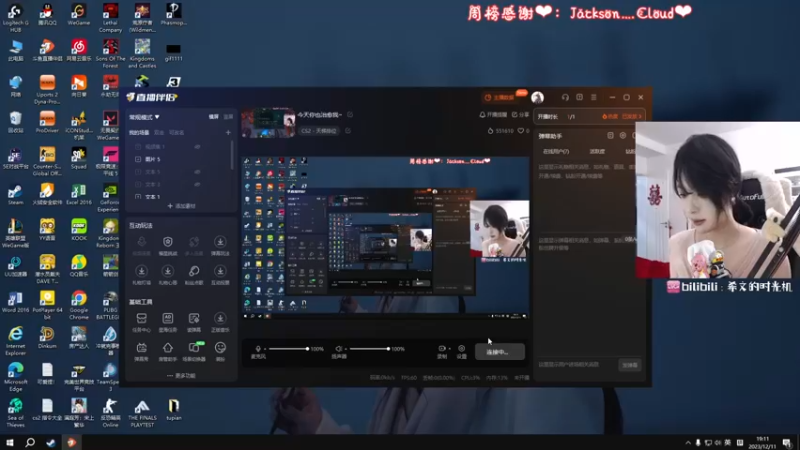Toggle visibility of the first source row

tap(197, 146)
